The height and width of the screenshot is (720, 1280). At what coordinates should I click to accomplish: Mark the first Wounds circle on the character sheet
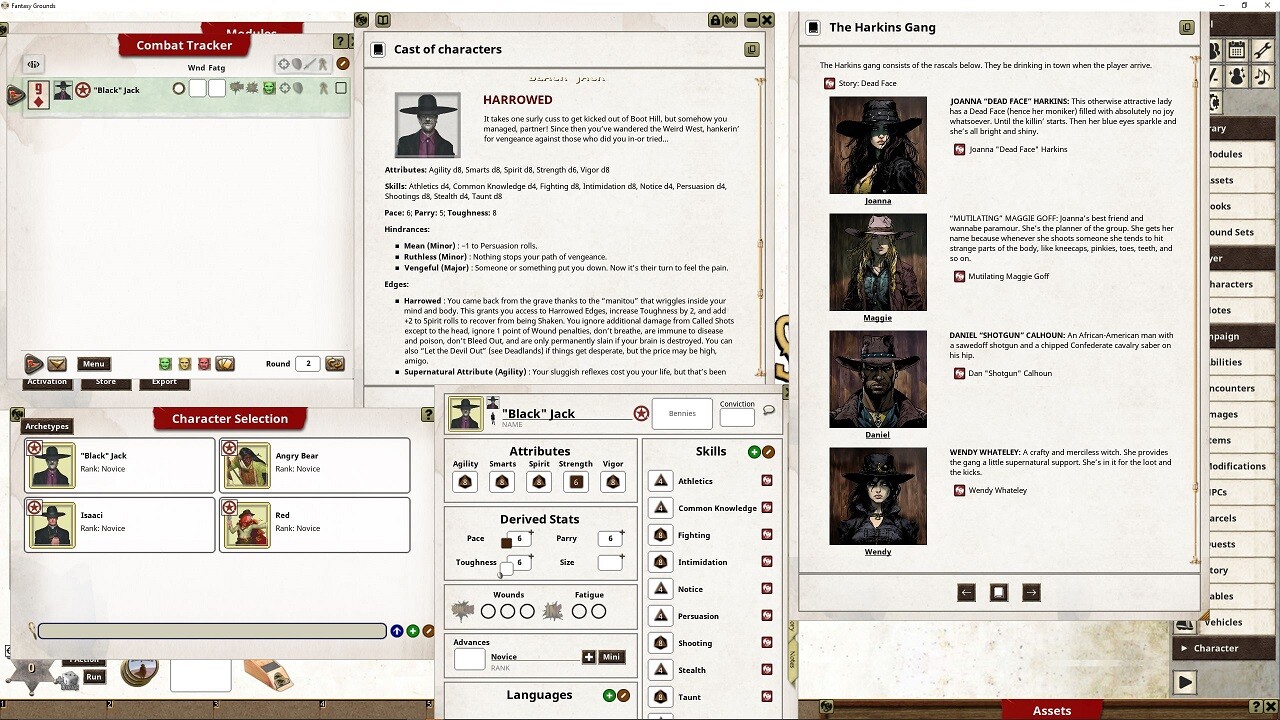coord(488,610)
